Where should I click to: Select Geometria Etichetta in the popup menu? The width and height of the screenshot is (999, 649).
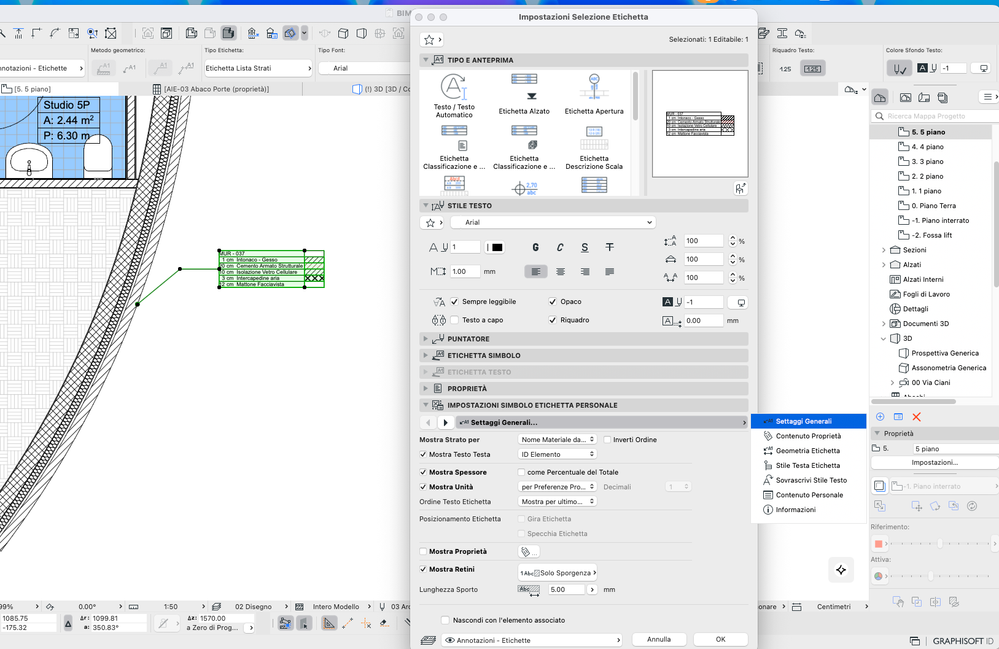tap(808, 451)
